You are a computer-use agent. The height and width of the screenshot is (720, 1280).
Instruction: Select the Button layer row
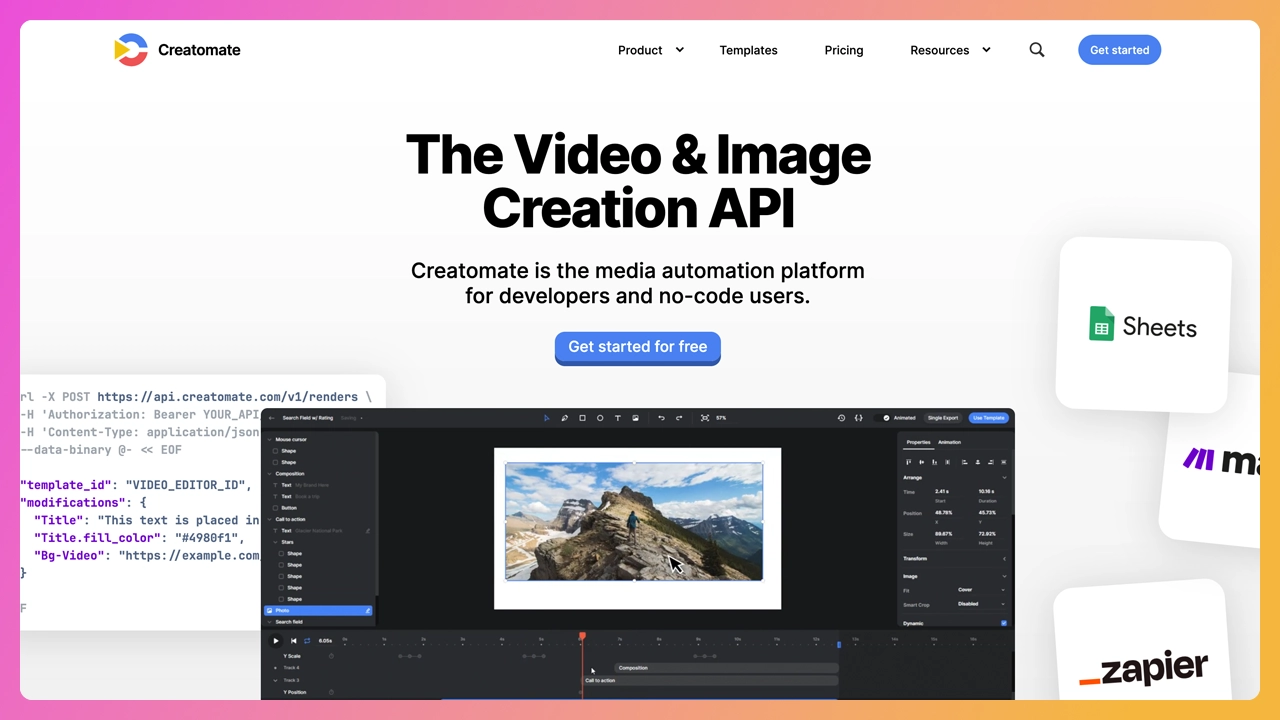[318, 508]
